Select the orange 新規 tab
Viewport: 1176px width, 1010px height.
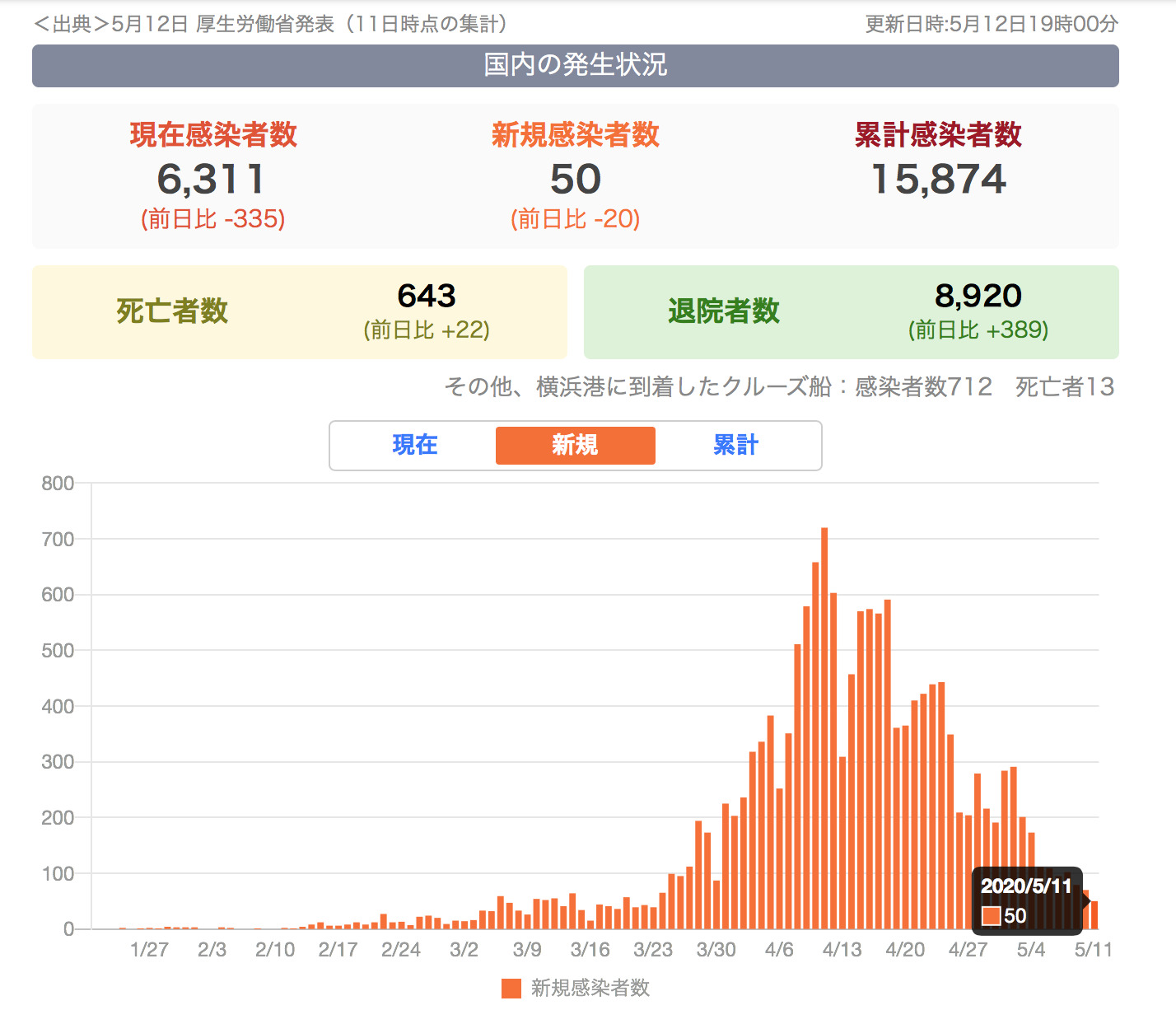click(x=575, y=445)
